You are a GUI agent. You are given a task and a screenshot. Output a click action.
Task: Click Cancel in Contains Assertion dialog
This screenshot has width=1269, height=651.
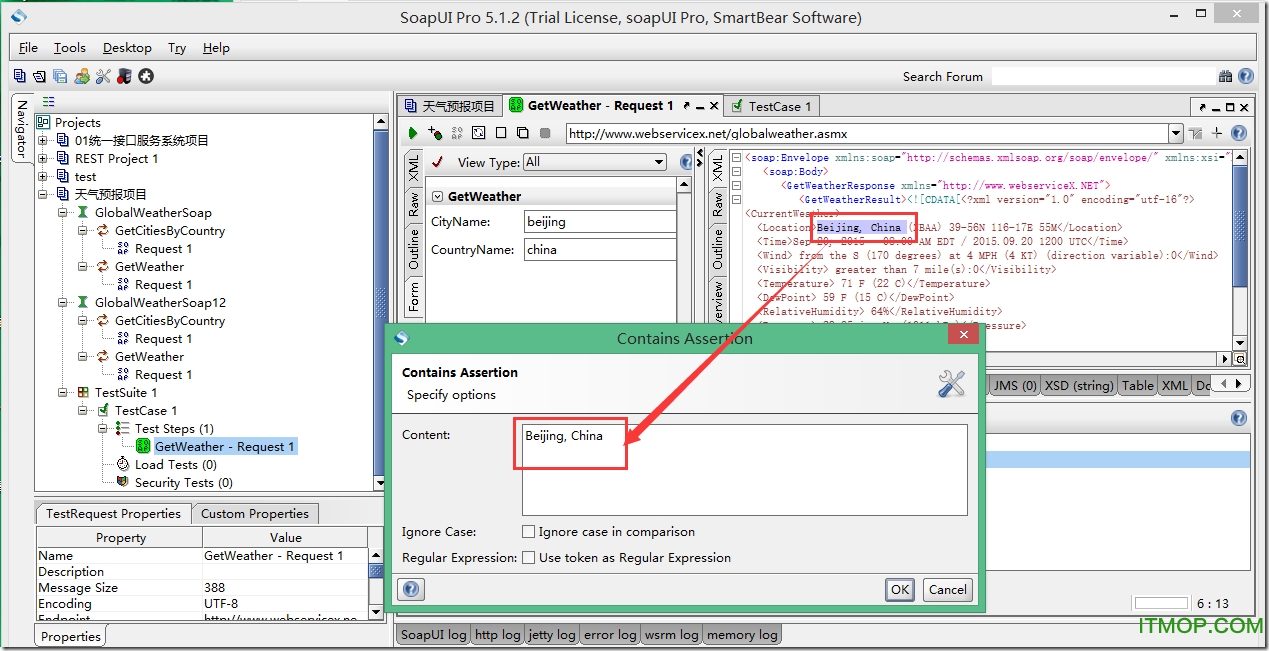[947, 589]
